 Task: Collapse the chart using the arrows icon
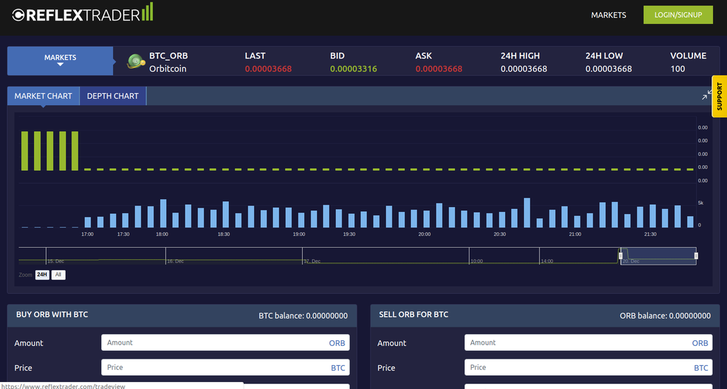pyautogui.click(x=706, y=95)
